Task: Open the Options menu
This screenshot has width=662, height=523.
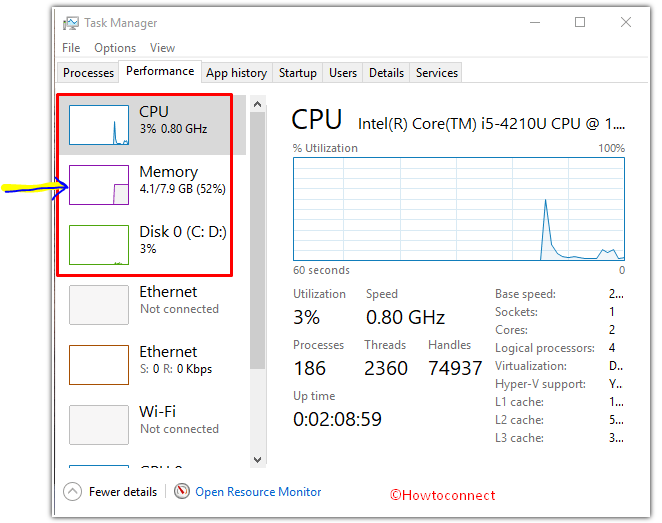Action: 115,48
